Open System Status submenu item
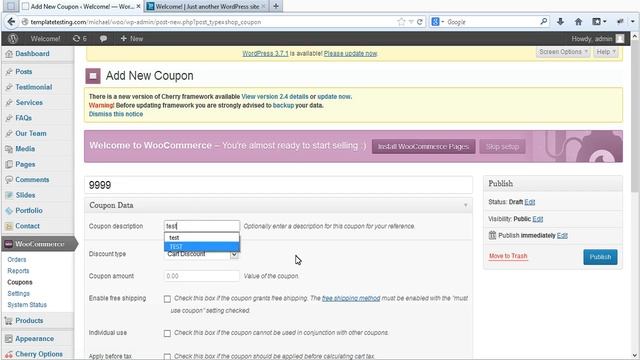This screenshot has height=360, width=640. coord(27,305)
